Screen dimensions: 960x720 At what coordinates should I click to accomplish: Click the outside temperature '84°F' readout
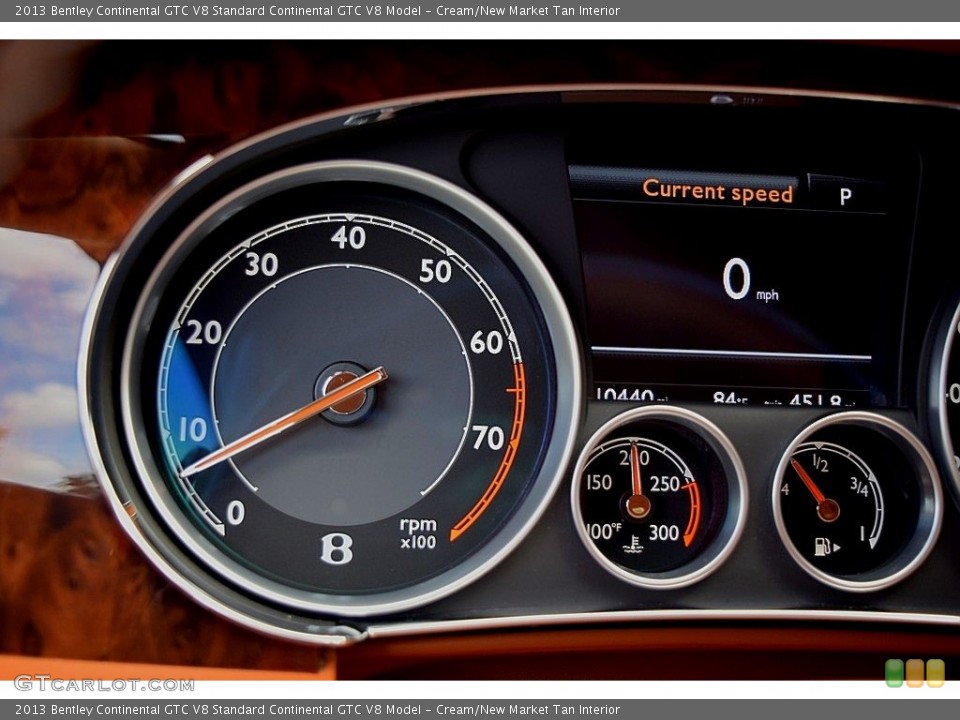click(730, 398)
